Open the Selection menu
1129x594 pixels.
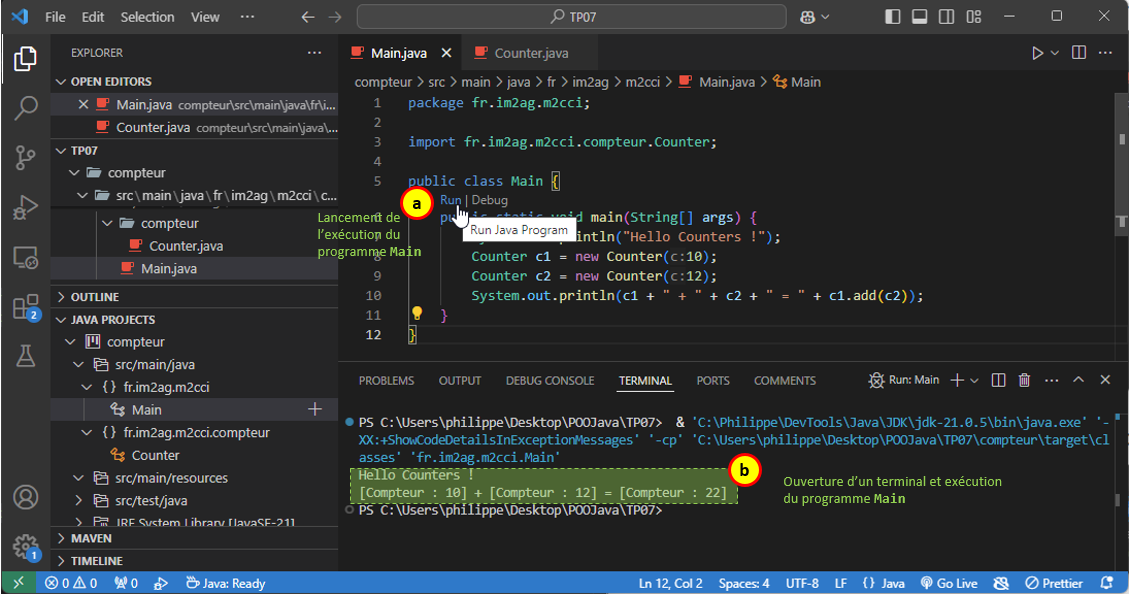(x=146, y=17)
